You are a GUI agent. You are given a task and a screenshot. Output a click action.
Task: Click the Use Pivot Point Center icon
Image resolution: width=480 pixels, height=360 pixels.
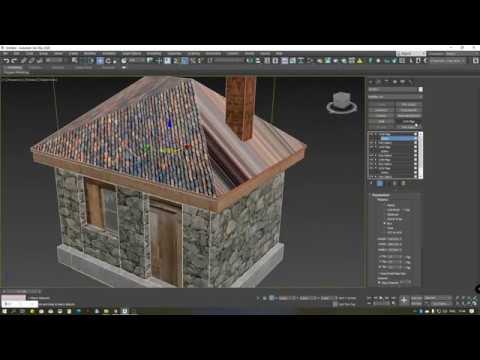point(150,61)
